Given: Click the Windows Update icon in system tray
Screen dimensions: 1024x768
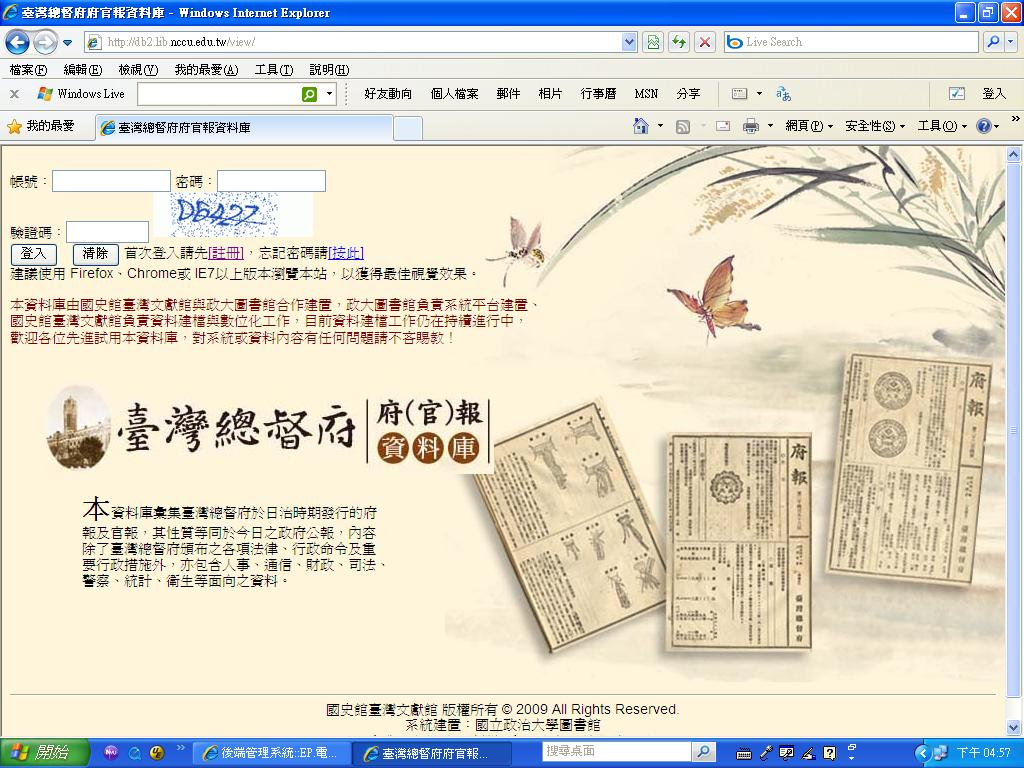Looking at the screenshot, I should (941, 752).
